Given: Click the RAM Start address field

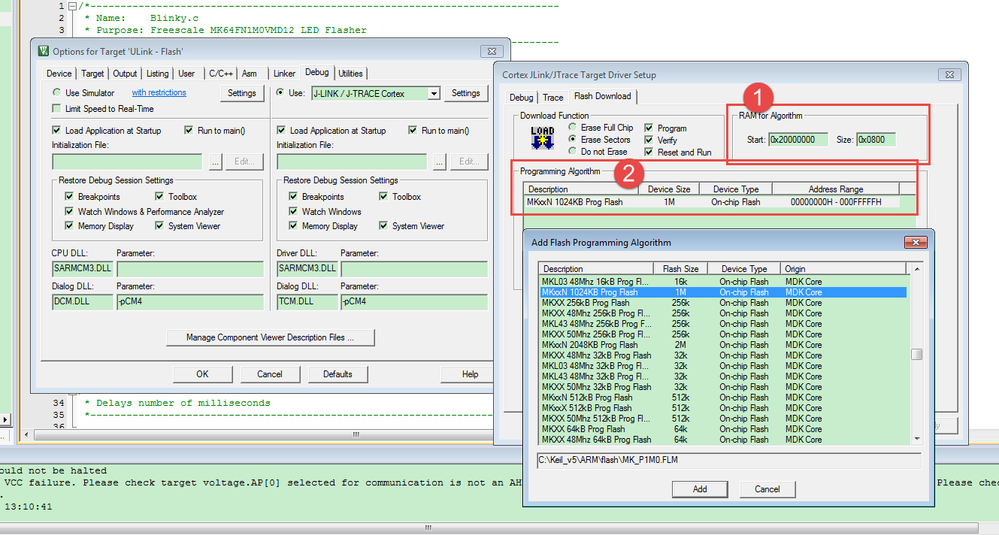Looking at the screenshot, I should (798, 139).
